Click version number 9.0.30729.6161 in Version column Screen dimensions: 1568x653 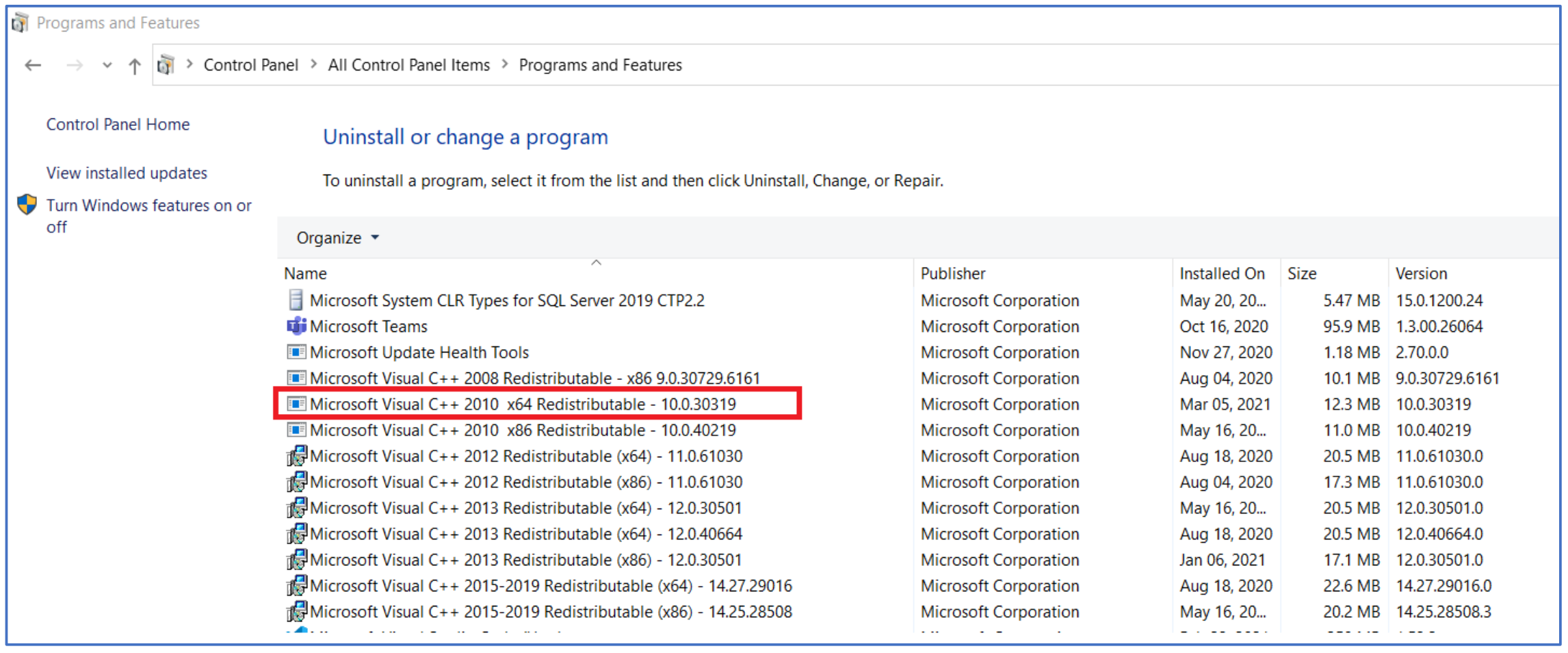click(1448, 379)
